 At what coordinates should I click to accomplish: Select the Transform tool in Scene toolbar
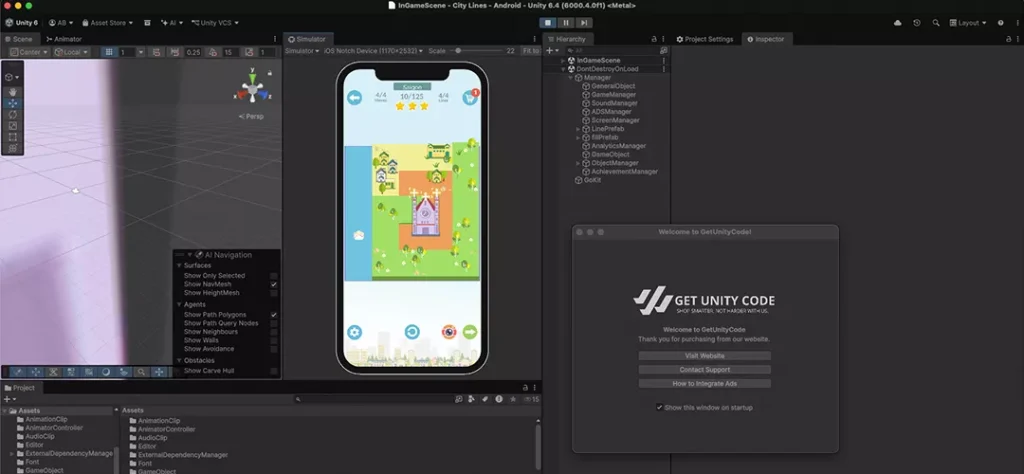point(12,148)
